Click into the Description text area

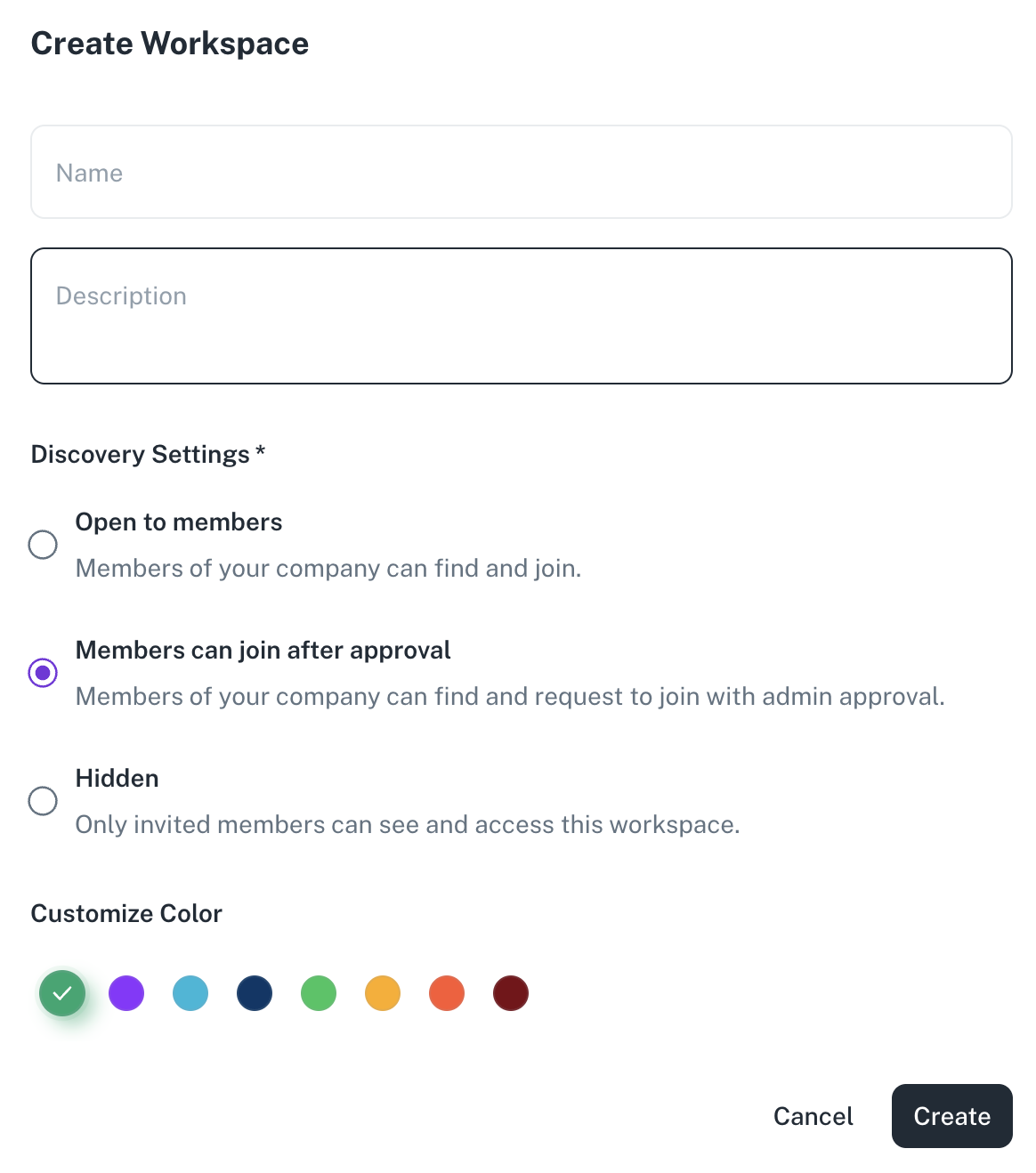pyautogui.click(x=522, y=316)
